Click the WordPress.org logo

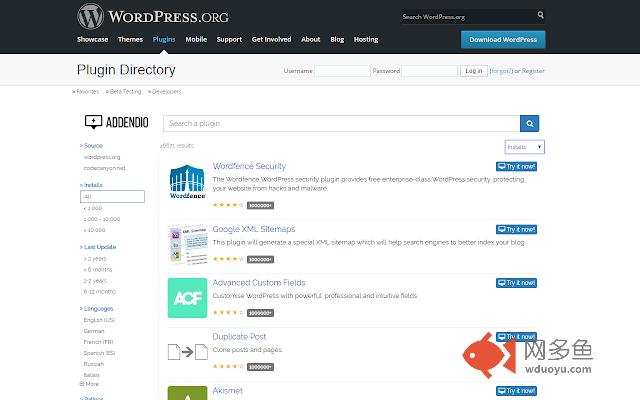(x=153, y=17)
